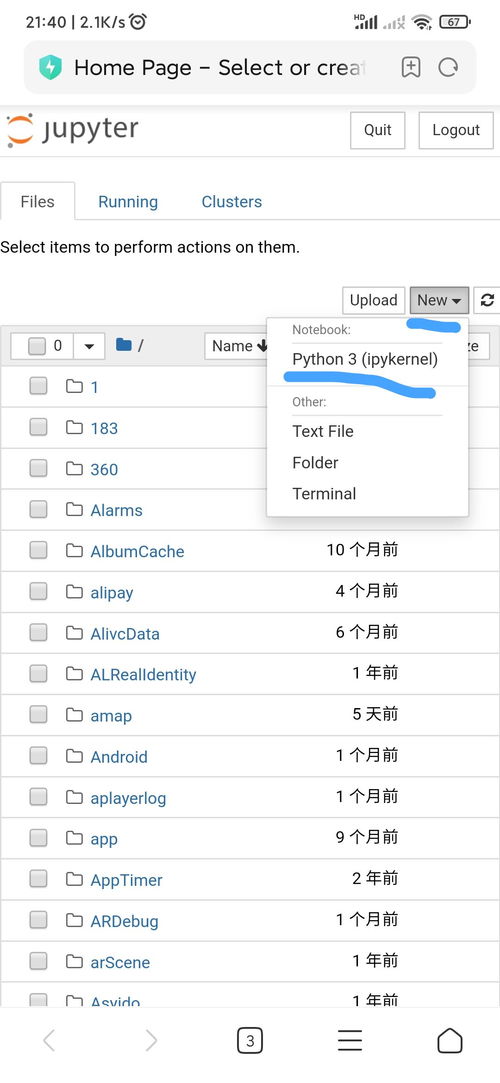500x1083 pixels.
Task: Open the AlbumCache folder link
Action: (137, 551)
